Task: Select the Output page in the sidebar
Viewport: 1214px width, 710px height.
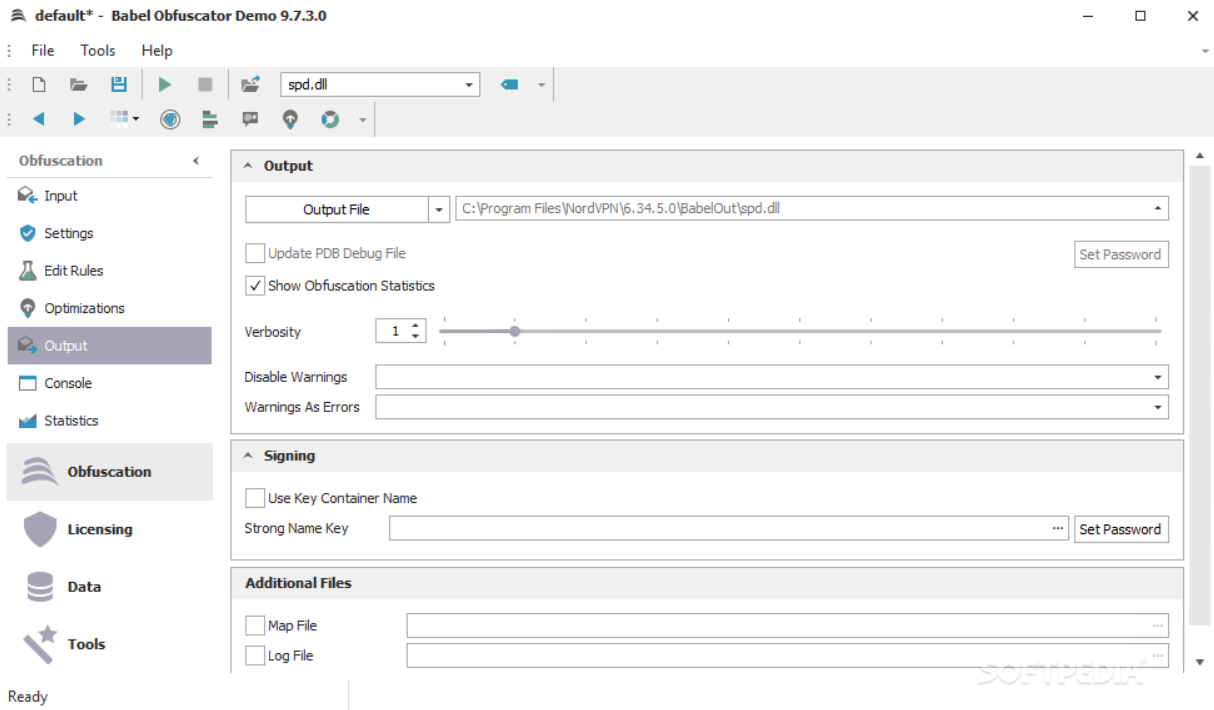Action: [x=109, y=345]
